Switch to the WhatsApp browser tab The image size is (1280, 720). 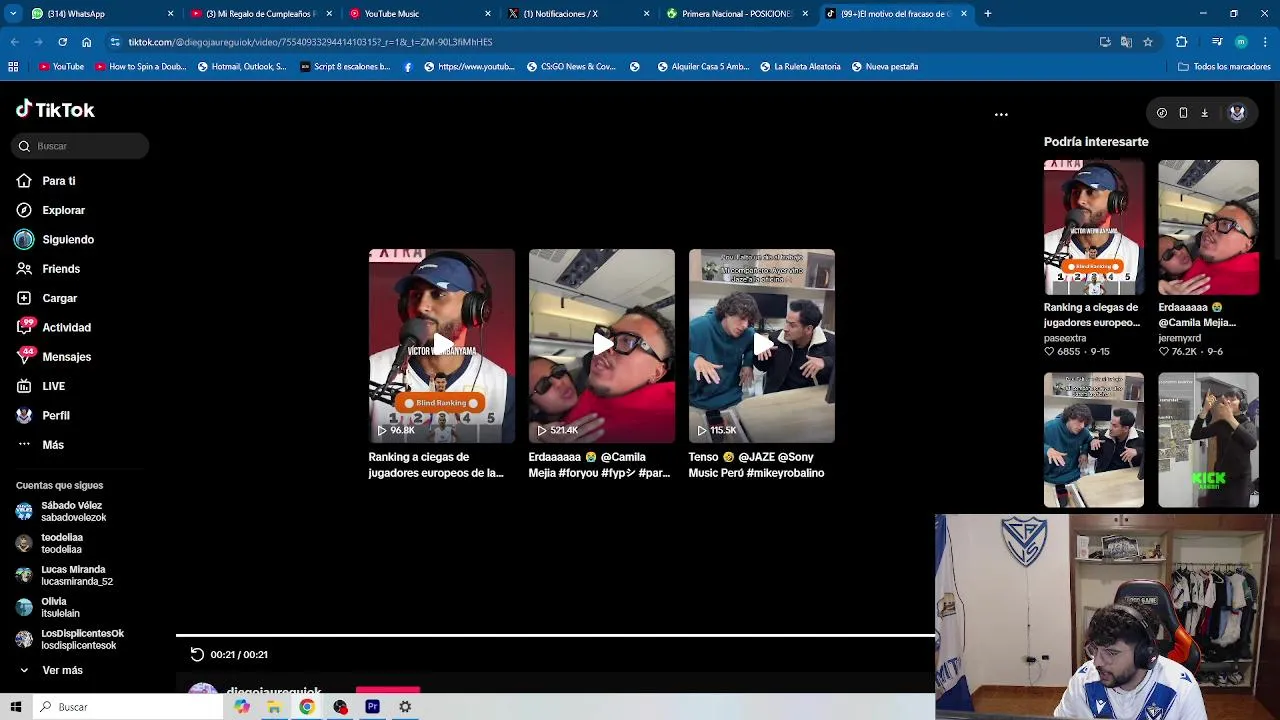[100, 14]
